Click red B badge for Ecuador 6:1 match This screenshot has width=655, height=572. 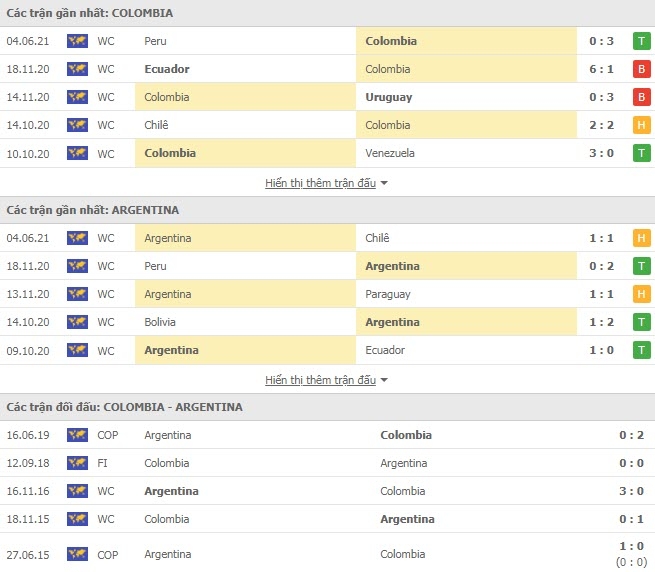(642, 69)
